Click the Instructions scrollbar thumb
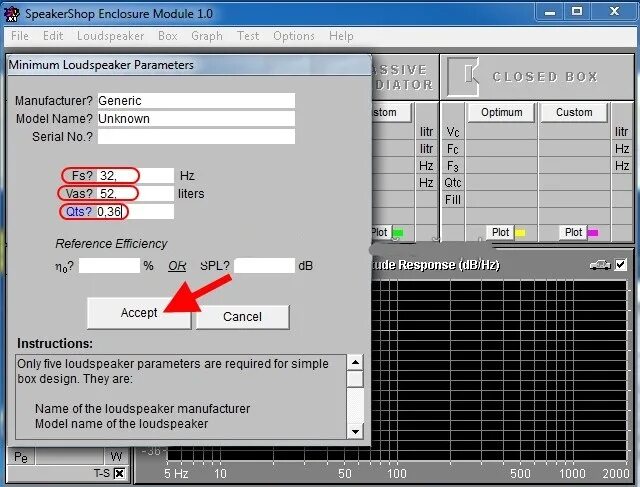The image size is (640, 487). tap(356, 379)
